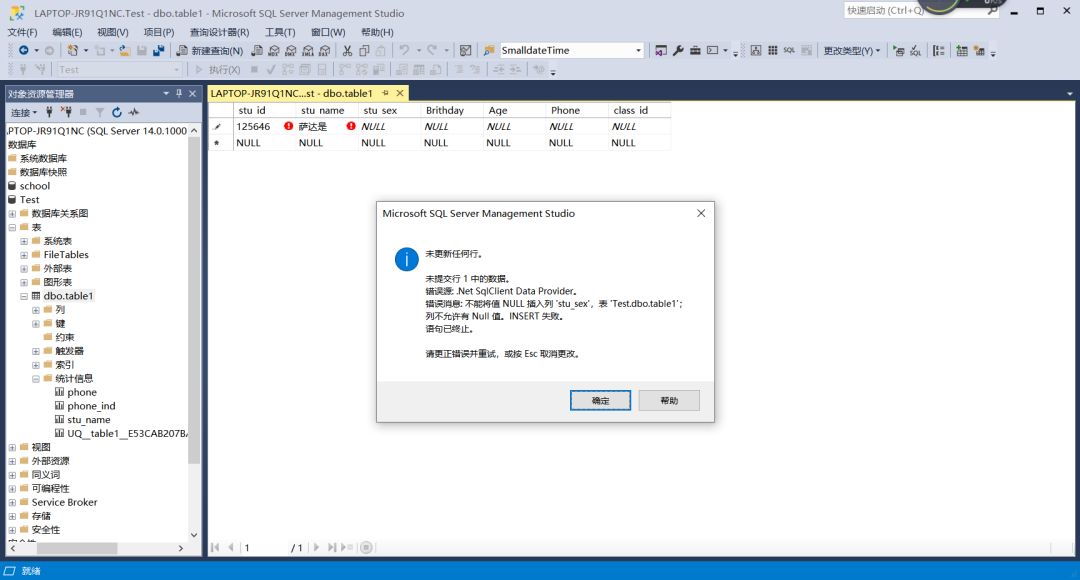The height and width of the screenshot is (580, 1080).
Task: Open the 工具(T) menu
Action: [280, 32]
